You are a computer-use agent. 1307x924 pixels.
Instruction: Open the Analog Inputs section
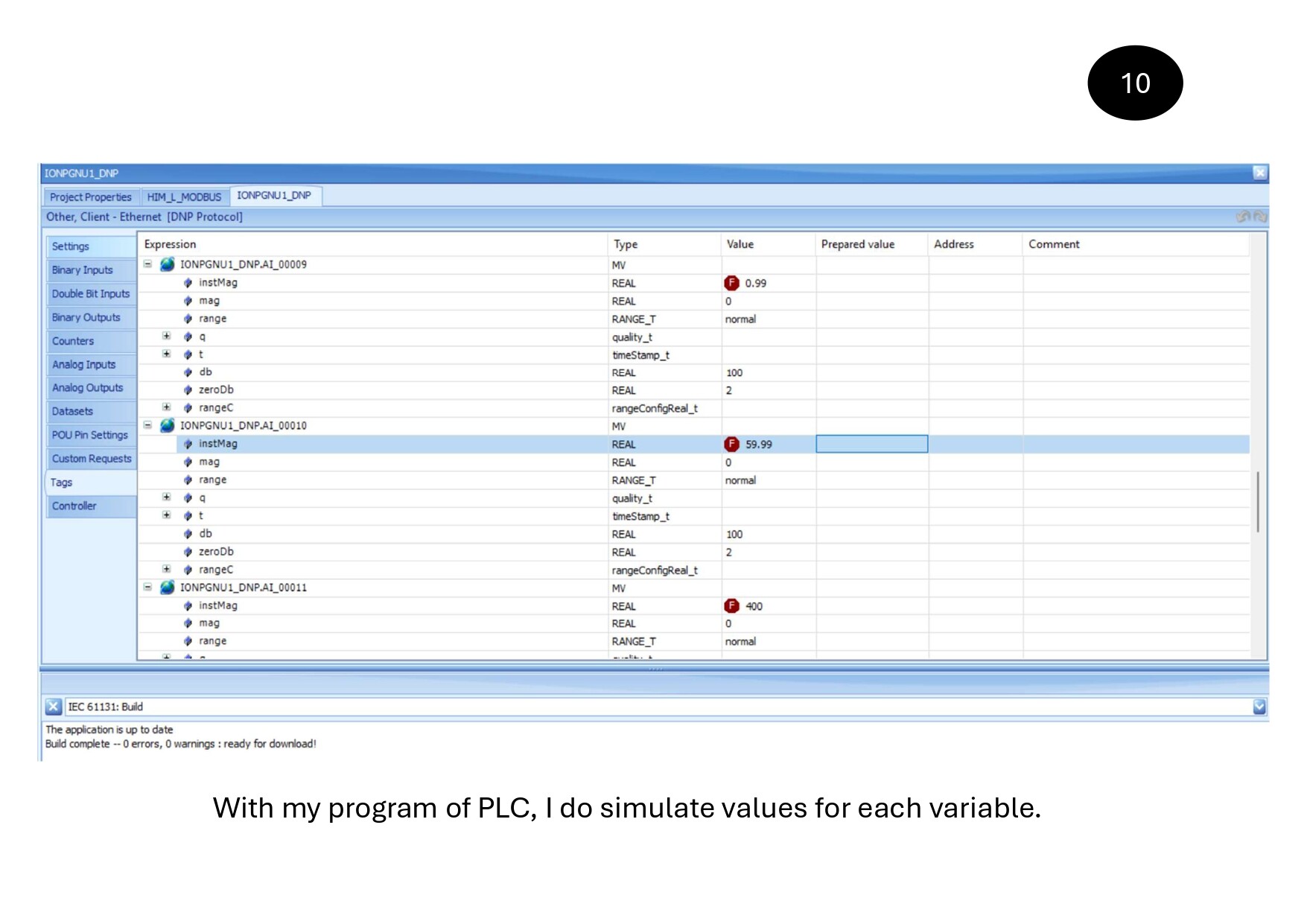point(84,365)
